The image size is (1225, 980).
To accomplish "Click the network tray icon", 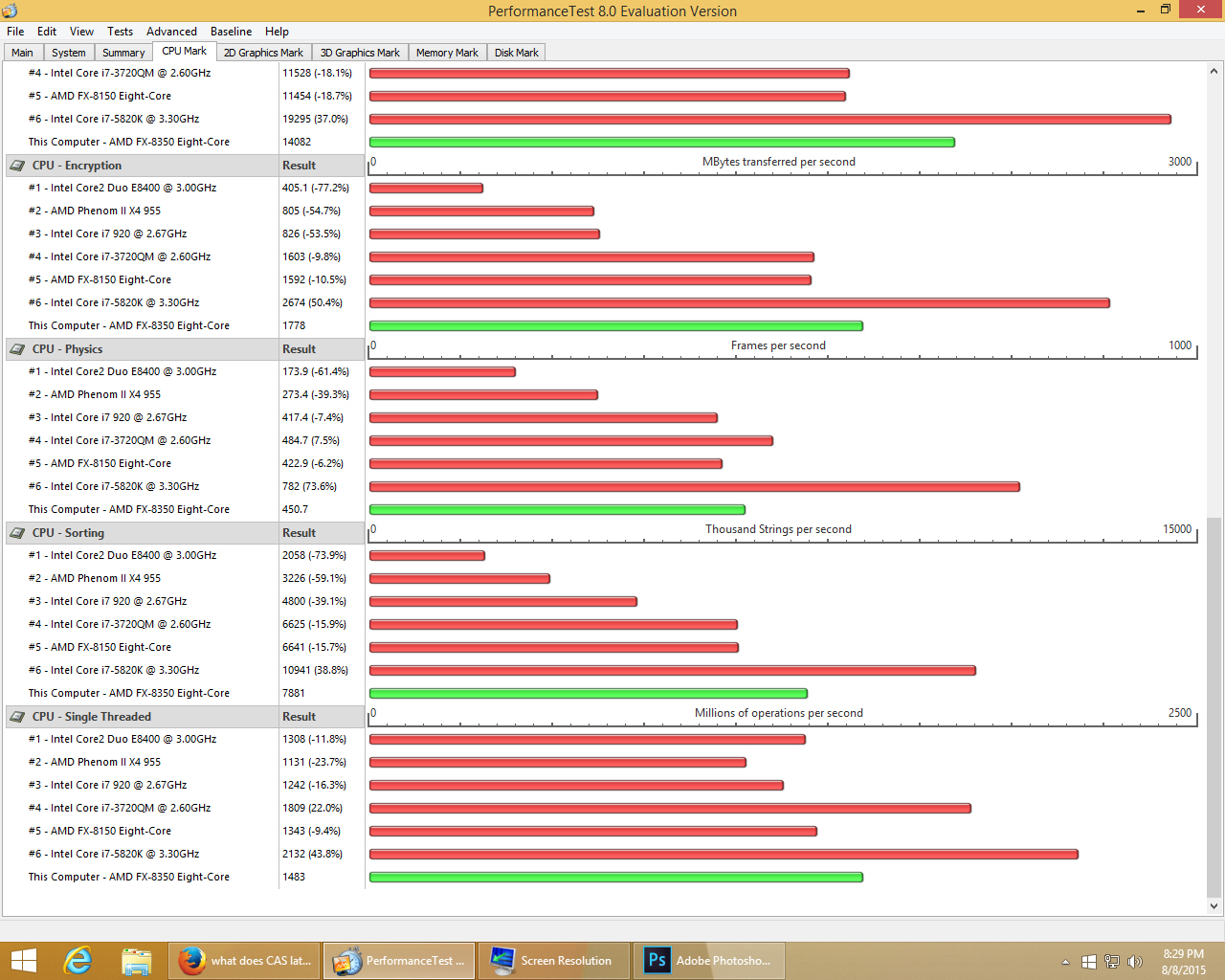I will (x=1112, y=962).
